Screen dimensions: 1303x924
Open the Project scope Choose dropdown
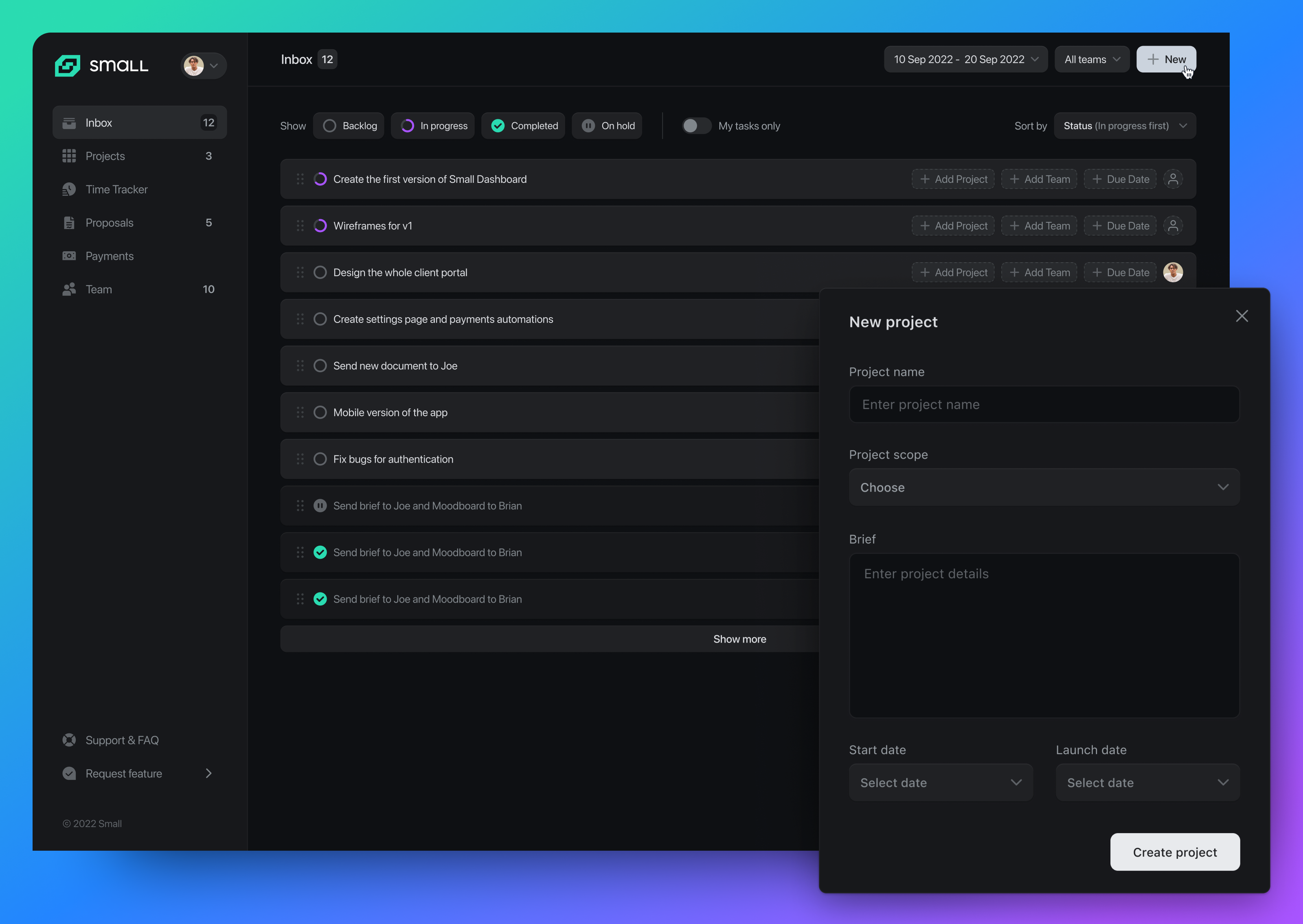click(x=1044, y=487)
